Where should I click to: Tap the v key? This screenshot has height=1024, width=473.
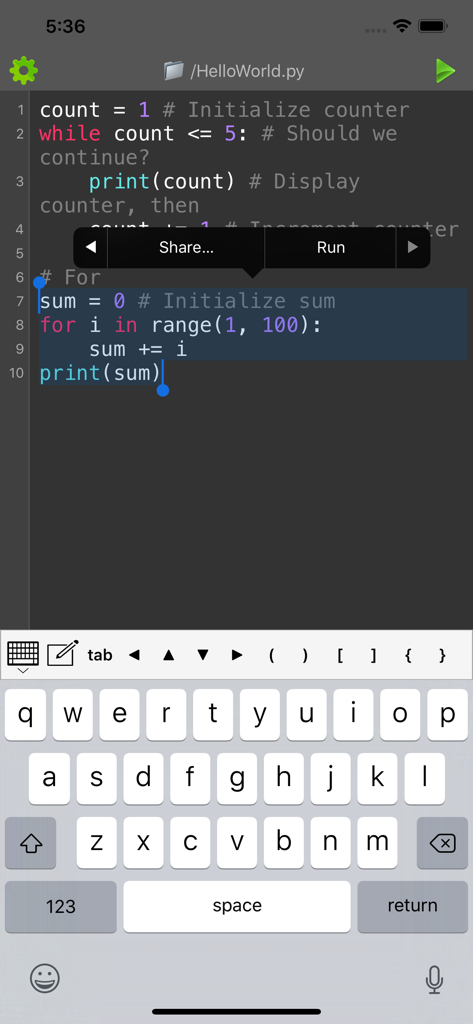(x=236, y=842)
